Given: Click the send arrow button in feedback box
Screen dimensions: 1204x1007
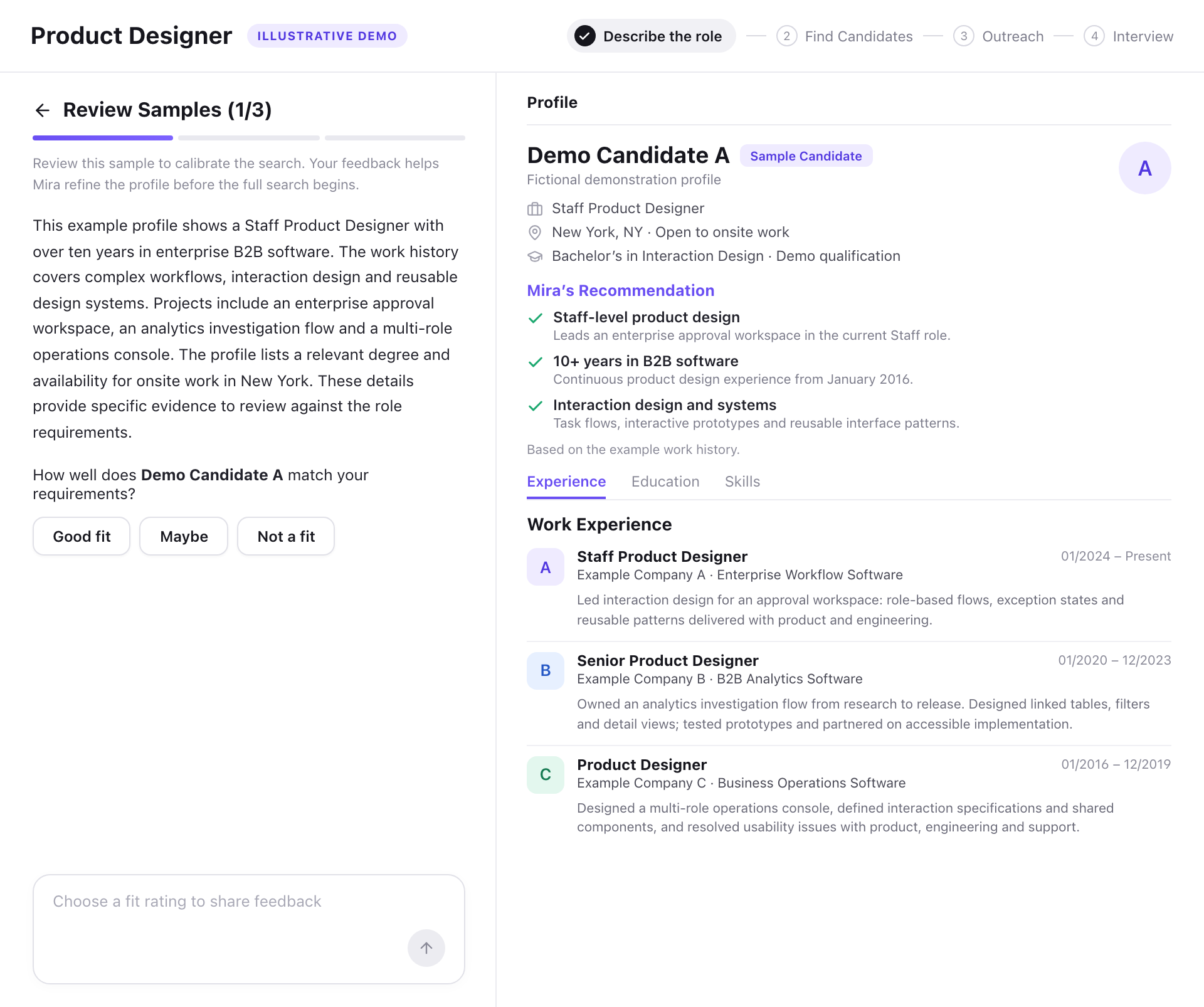Looking at the screenshot, I should tap(426, 947).
